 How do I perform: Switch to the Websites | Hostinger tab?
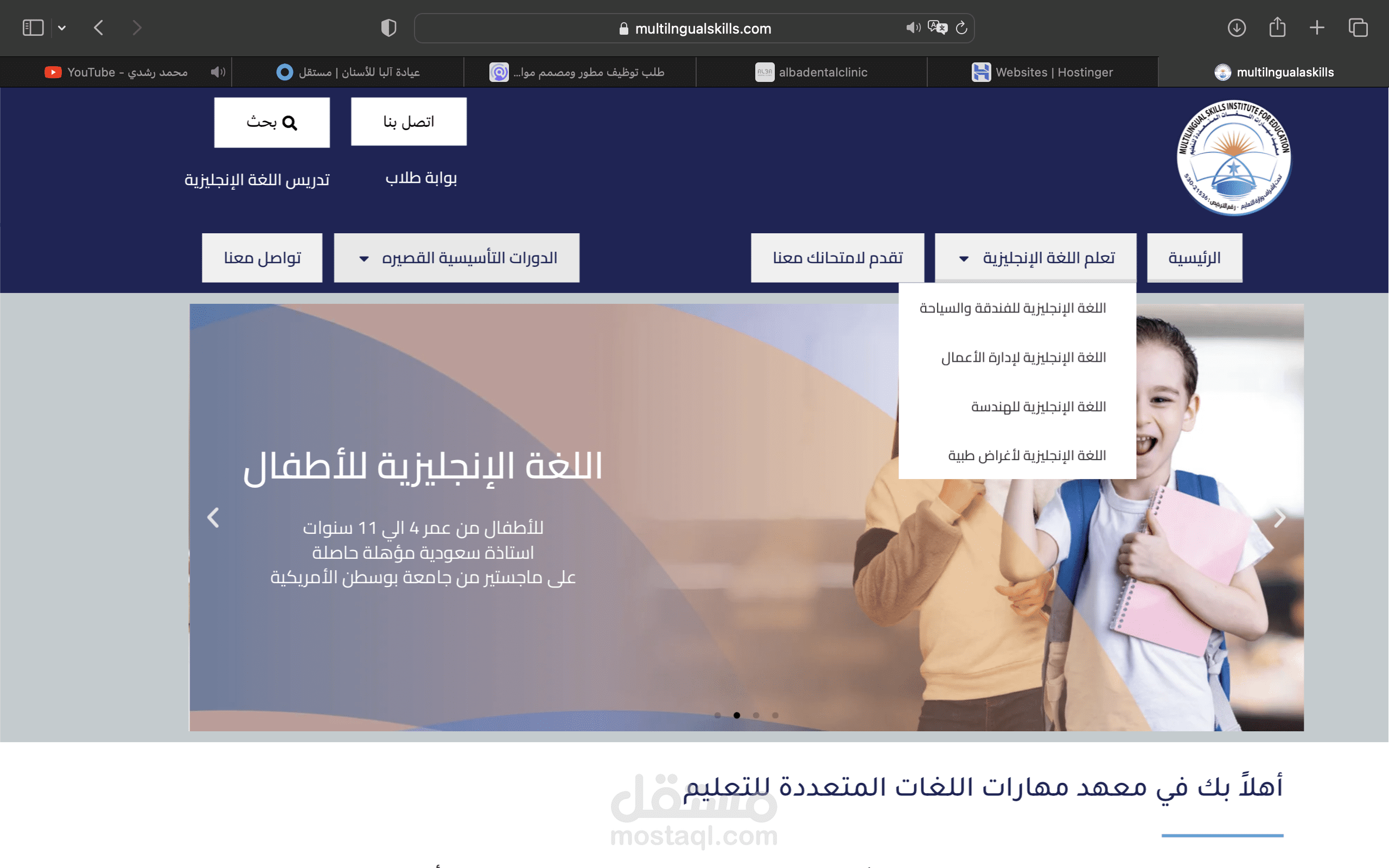(x=1042, y=72)
